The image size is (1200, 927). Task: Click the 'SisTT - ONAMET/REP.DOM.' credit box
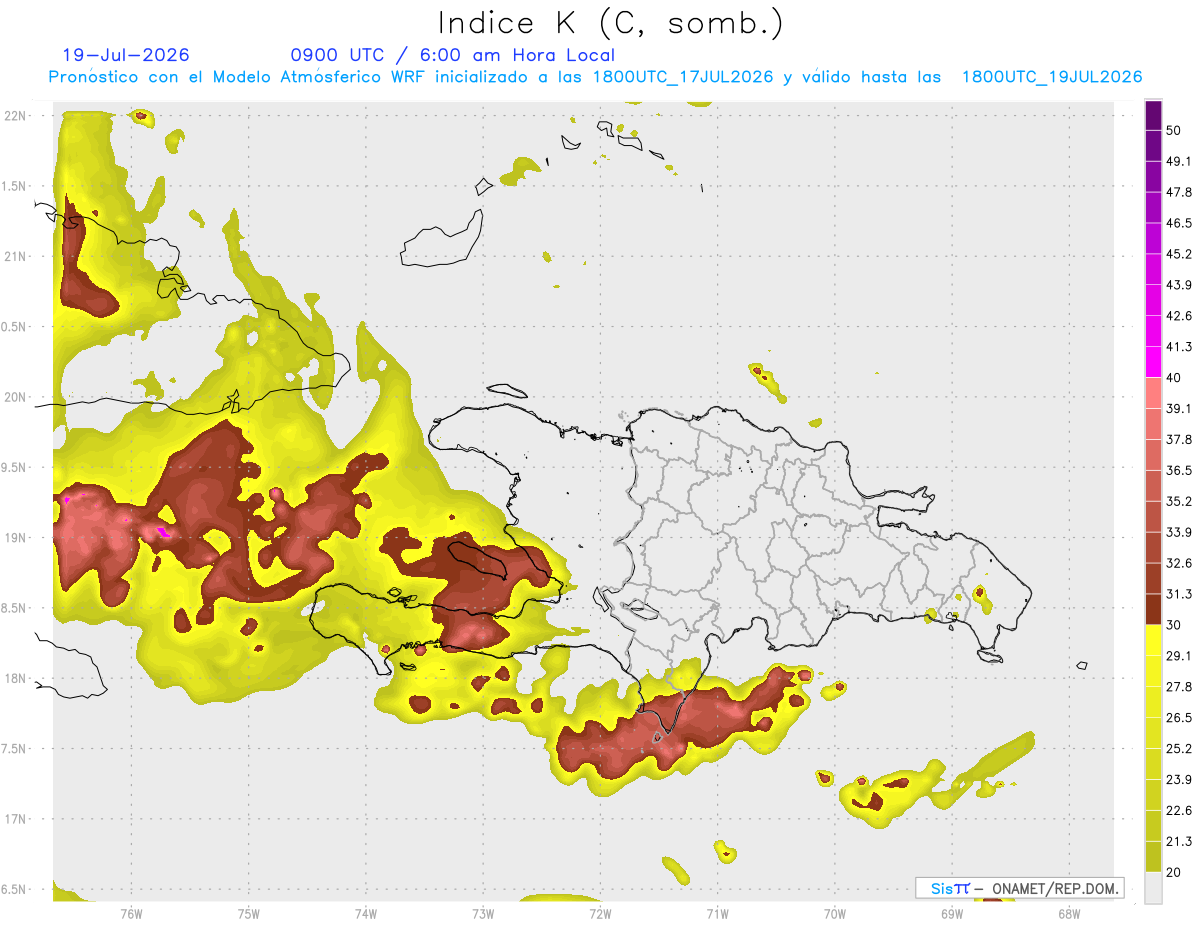click(1019, 888)
